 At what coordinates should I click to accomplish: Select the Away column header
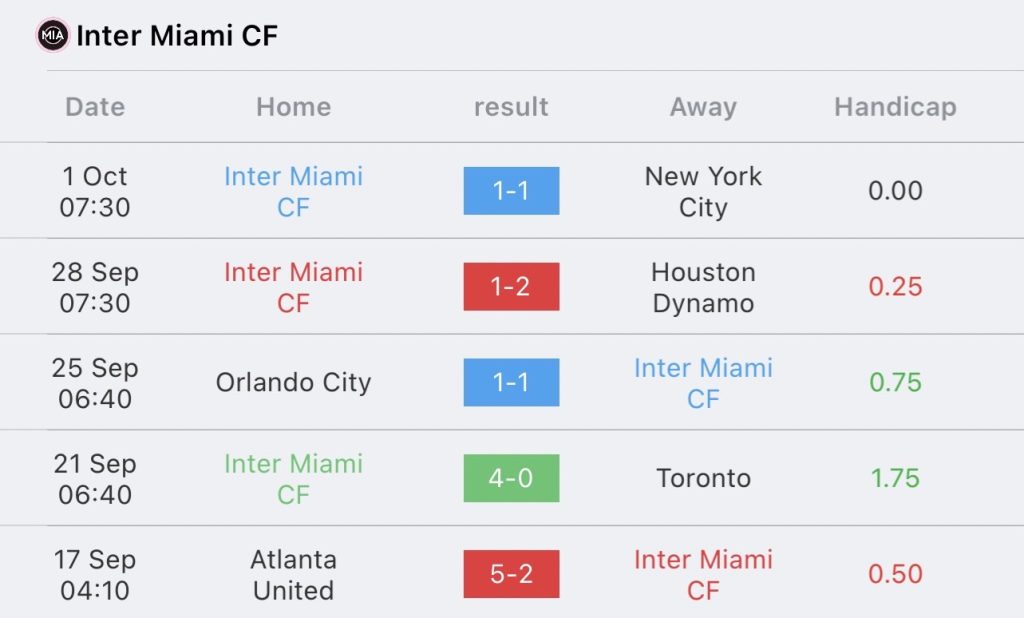pyautogui.click(x=703, y=107)
